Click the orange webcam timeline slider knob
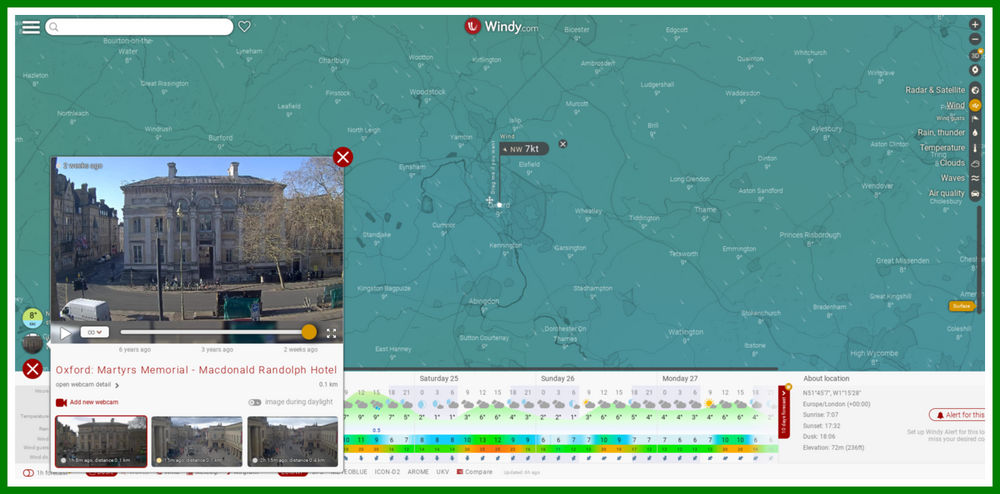Screen dimensions: 1000x494 (309, 332)
